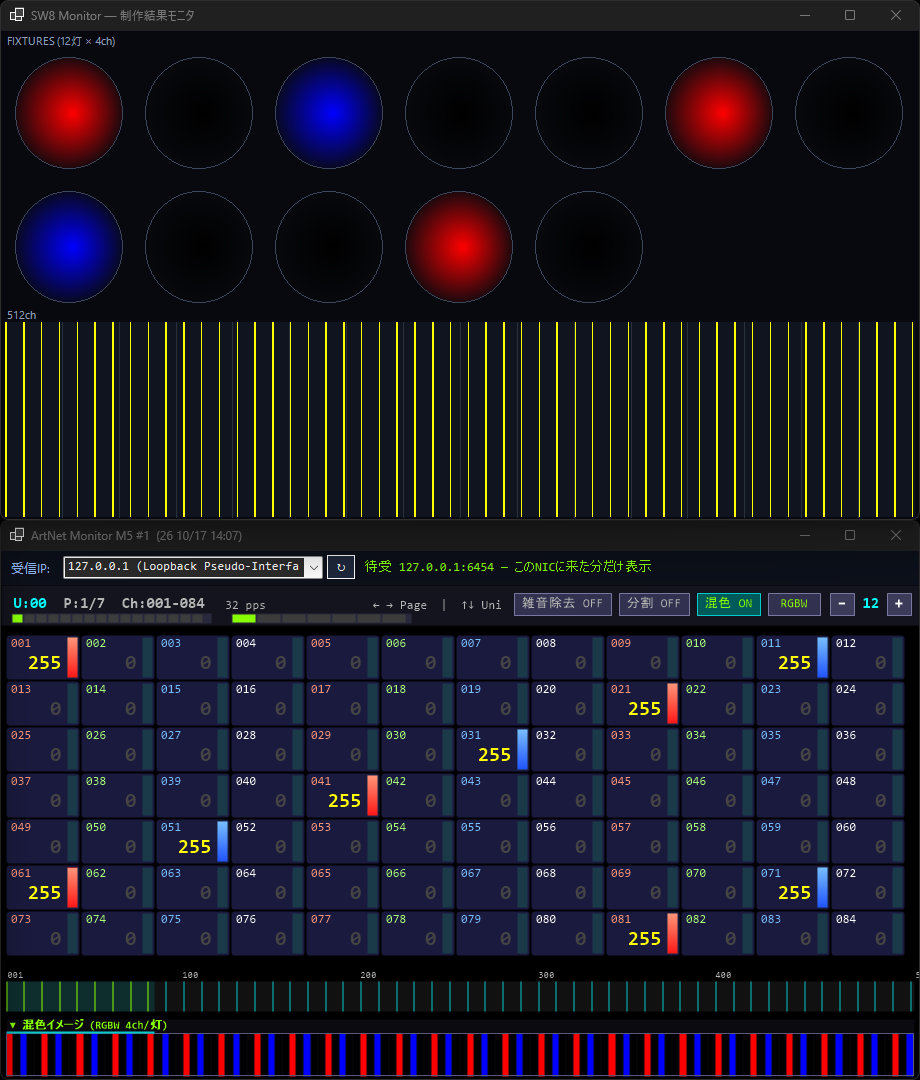920x1080 pixels.
Task: Click channel 041 cell showing 255
Action: pos(342,795)
